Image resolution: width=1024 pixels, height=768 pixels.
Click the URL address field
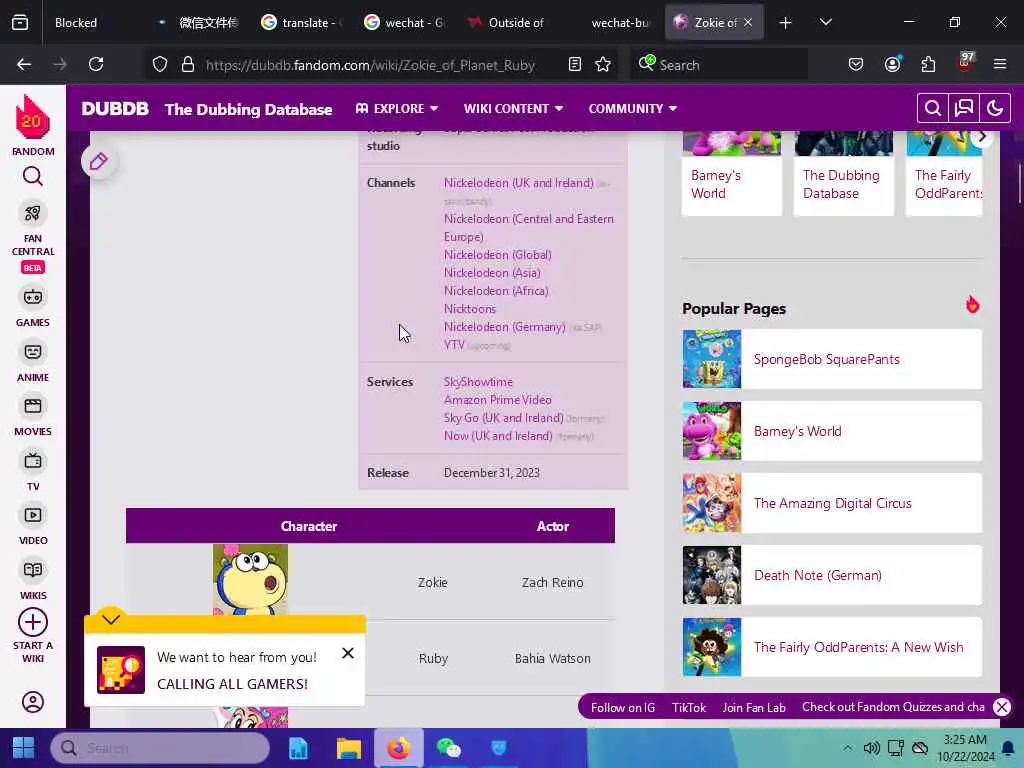tap(370, 64)
